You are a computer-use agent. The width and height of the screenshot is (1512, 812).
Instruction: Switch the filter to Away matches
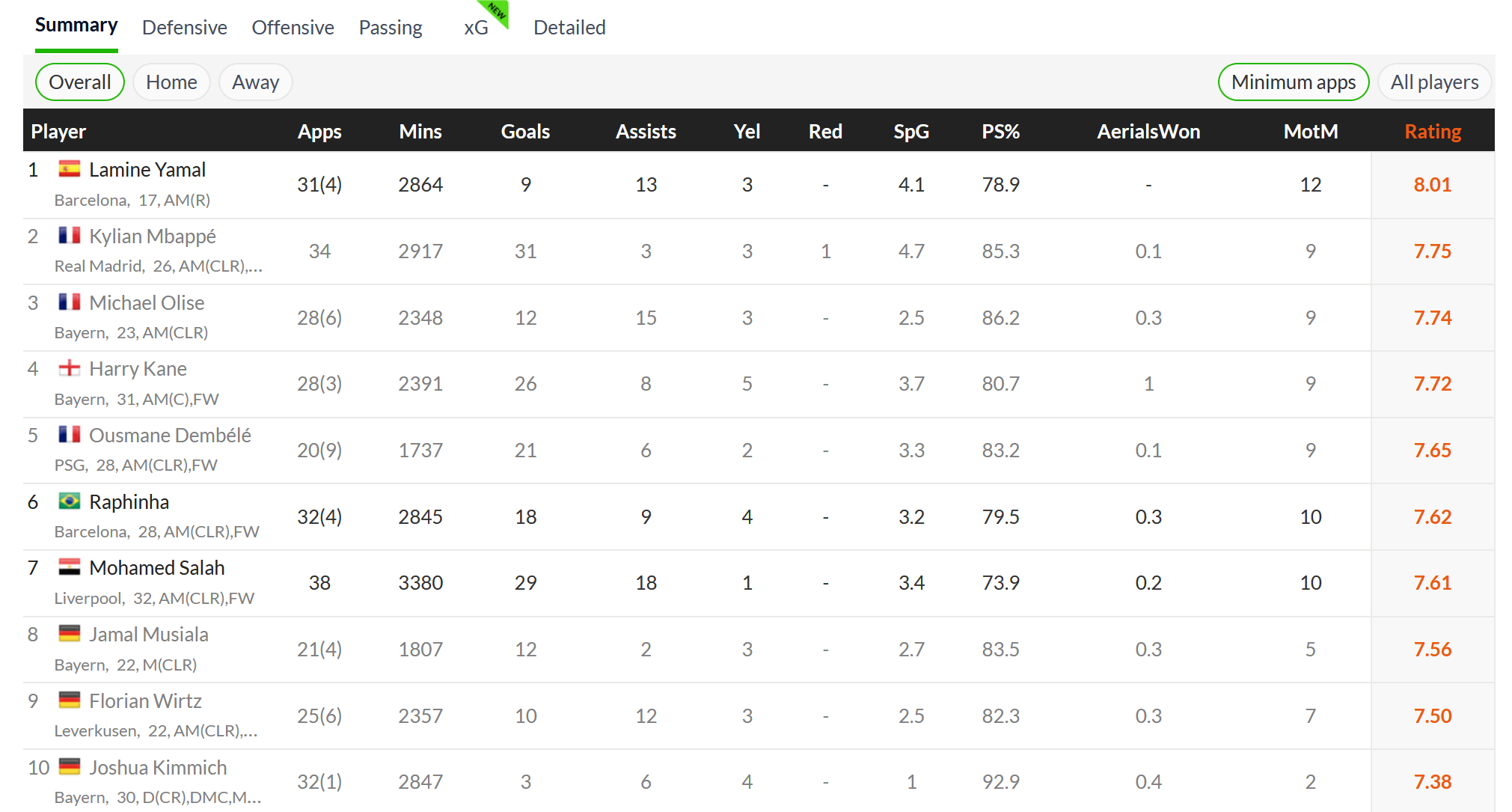(x=255, y=82)
